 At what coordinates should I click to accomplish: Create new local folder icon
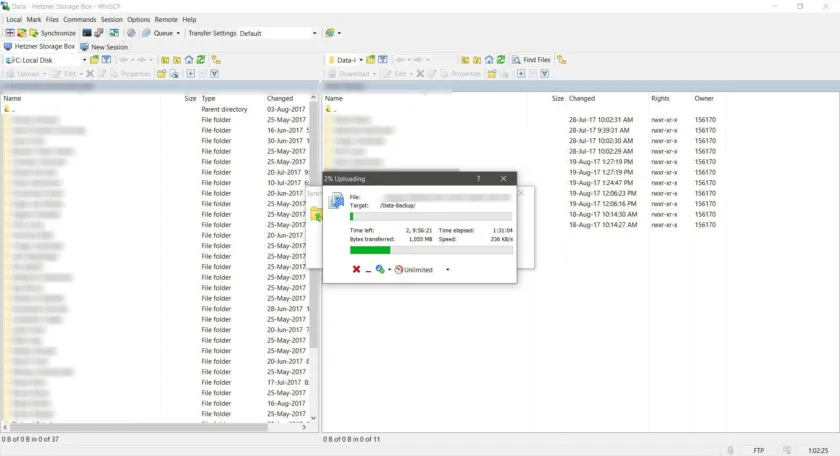161,74
